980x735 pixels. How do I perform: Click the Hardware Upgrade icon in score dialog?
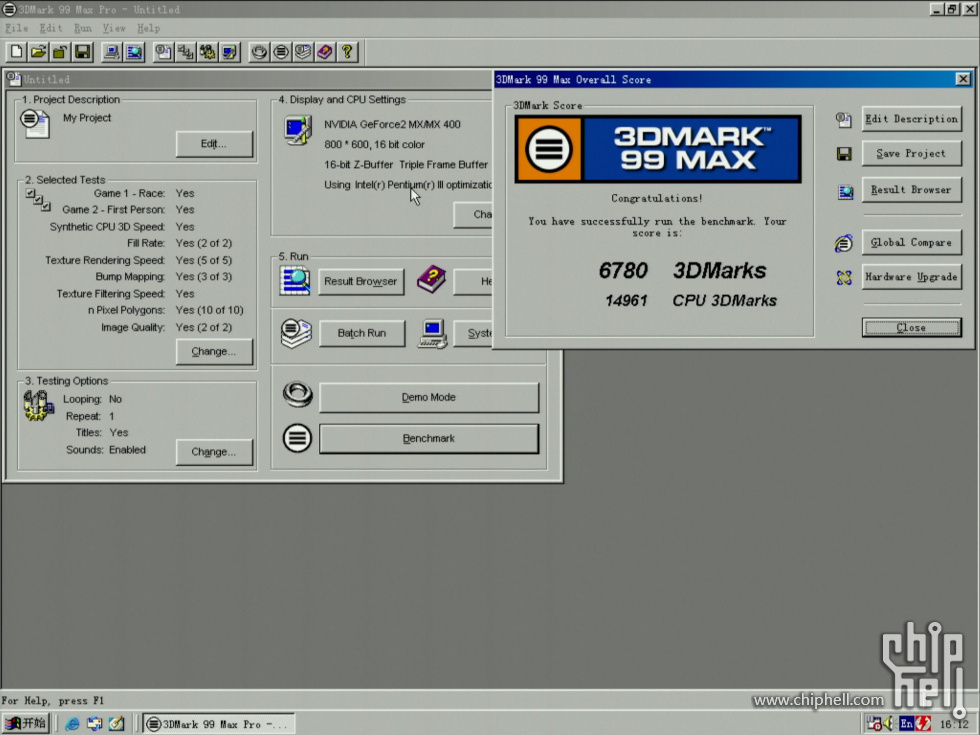(844, 278)
